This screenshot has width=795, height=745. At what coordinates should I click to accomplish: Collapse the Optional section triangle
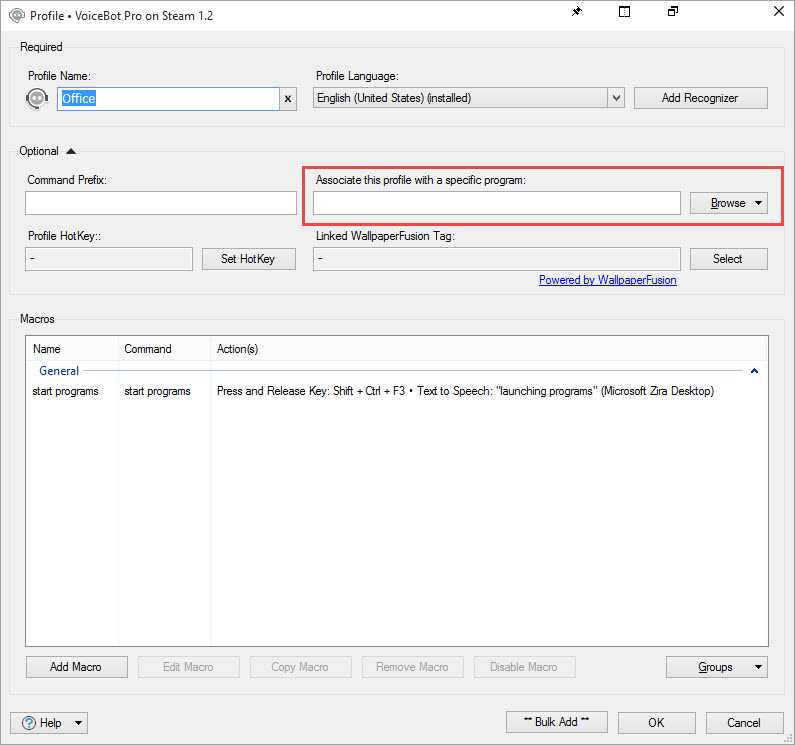pyautogui.click(x=70, y=151)
